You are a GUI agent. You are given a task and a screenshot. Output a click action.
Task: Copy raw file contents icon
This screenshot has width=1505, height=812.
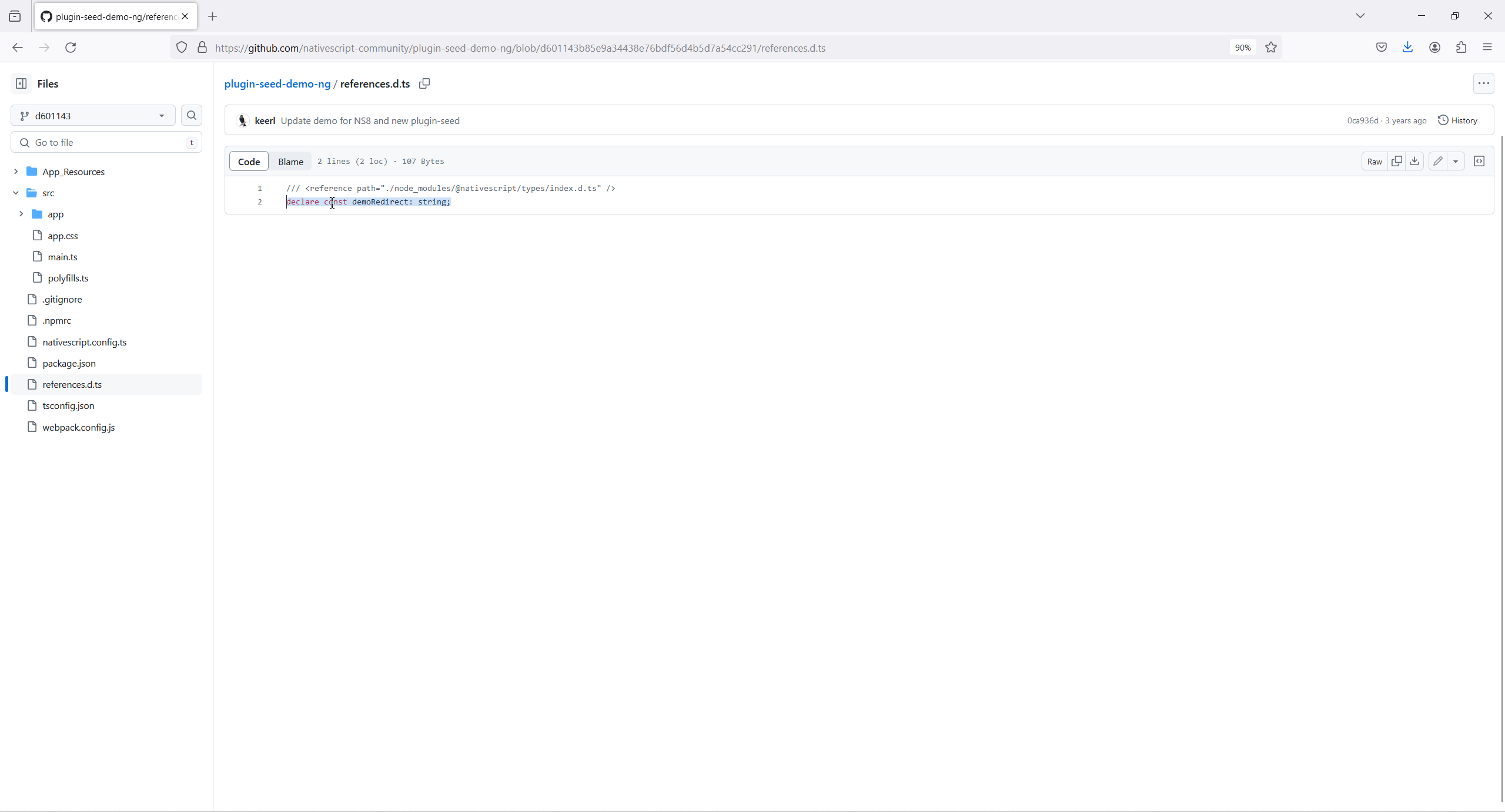(x=1397, y=161)
